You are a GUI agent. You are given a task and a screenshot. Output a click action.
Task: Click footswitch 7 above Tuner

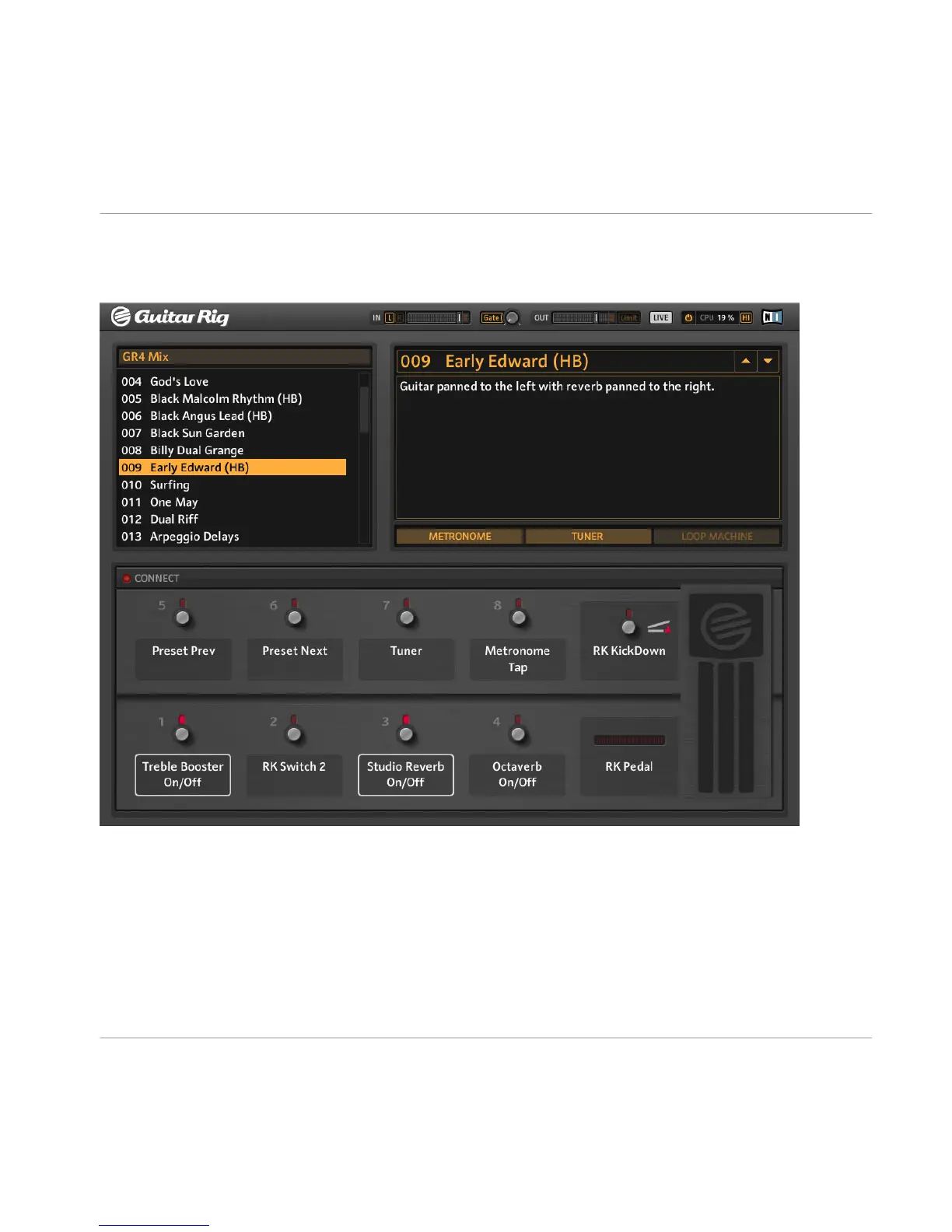pos(406,618)
